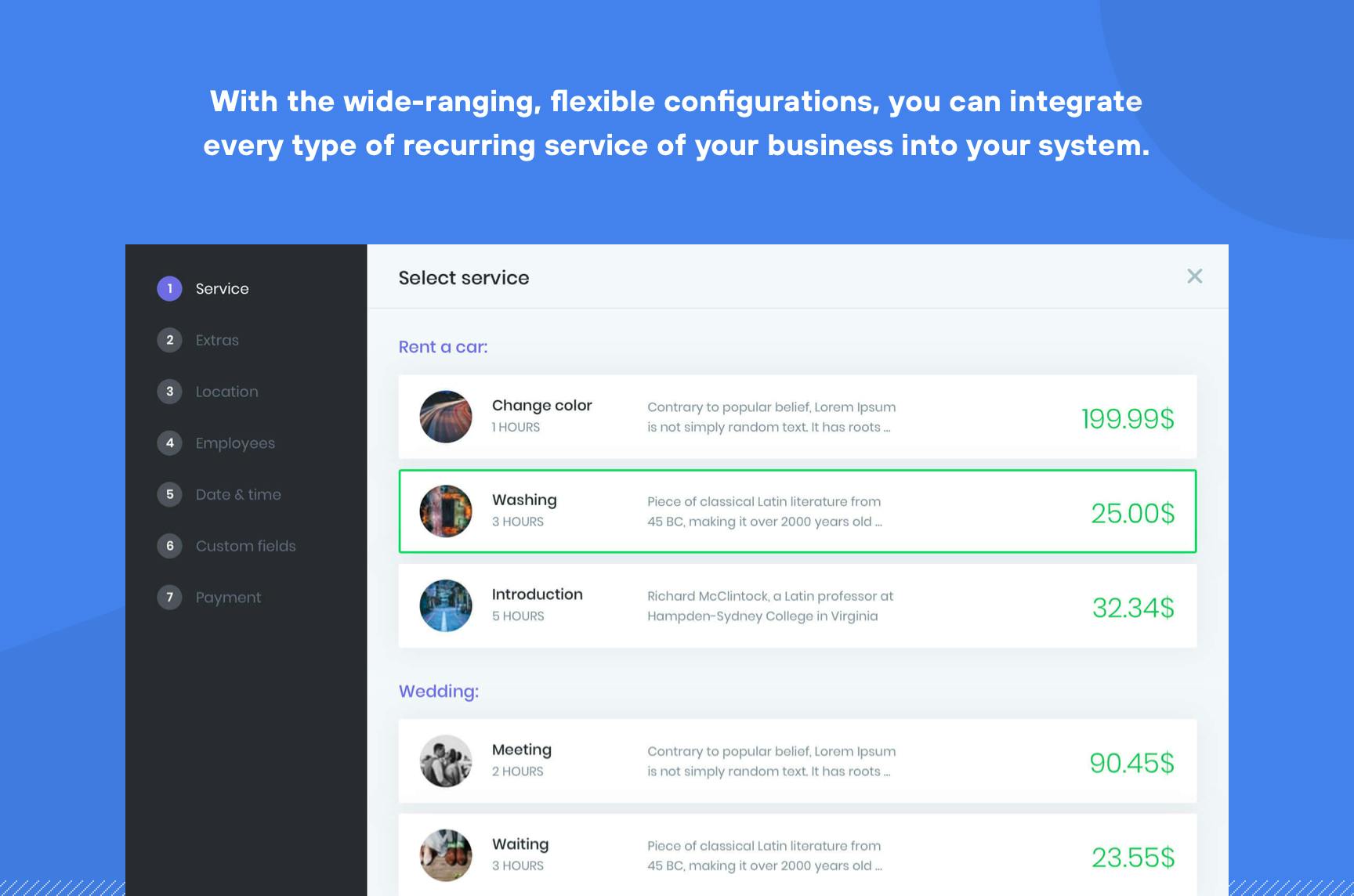Image resolution: width=1354 pixels, height=896 pixels.
Task: Choose the Introduction service title
Action: click(x=538, y=594)
